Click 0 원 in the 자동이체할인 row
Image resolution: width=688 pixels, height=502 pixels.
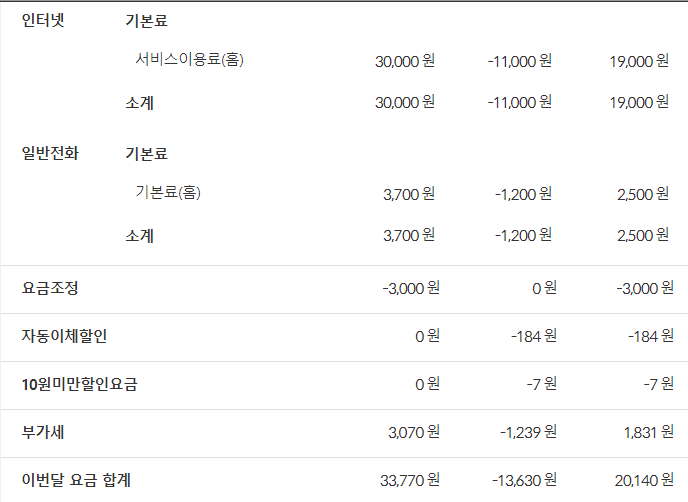point(427,336)
